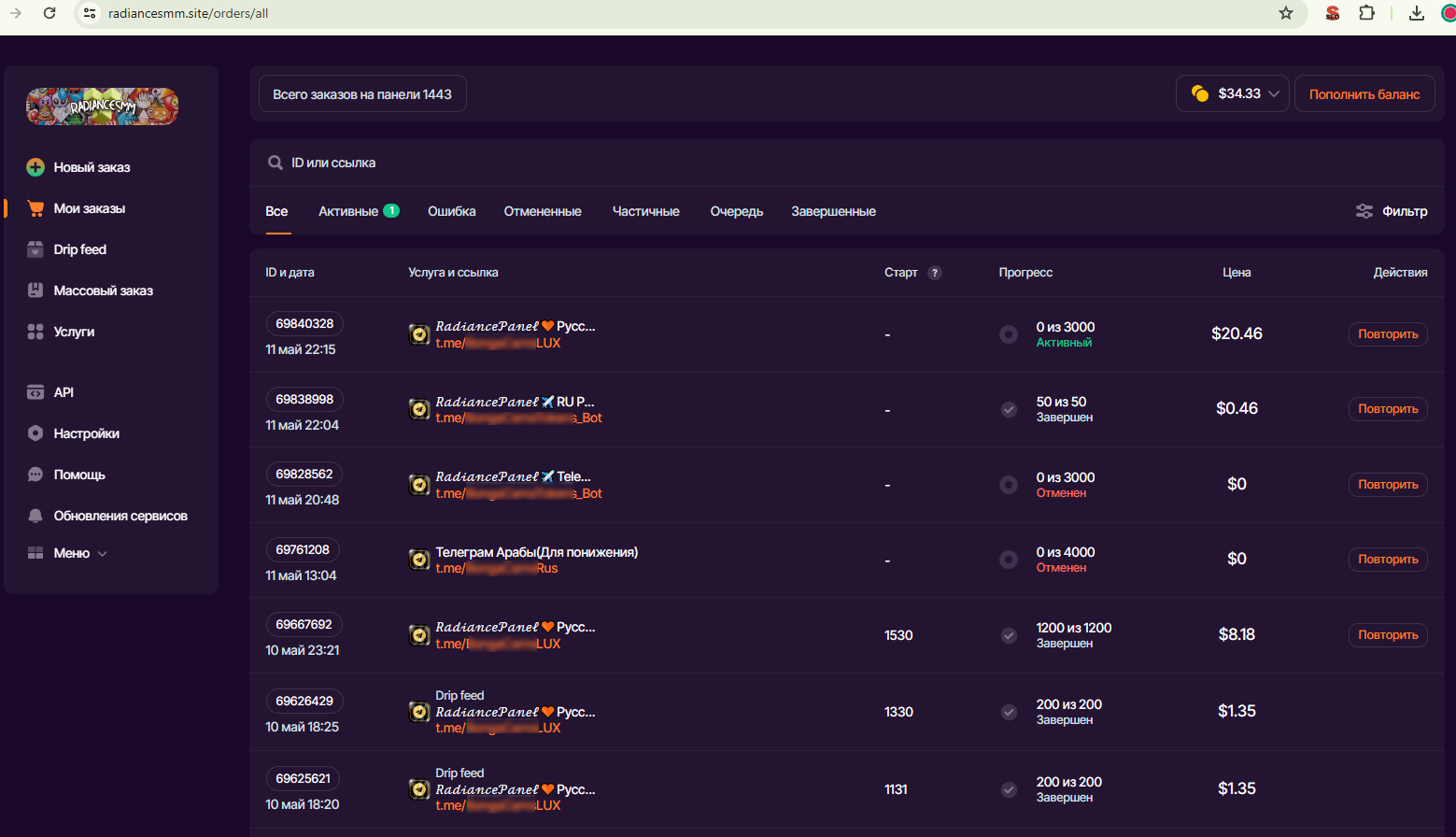Screen dimensions: 1456x837
Task: Expand the Меню dropdown in sidebar
Action: [x=67, y=553]
